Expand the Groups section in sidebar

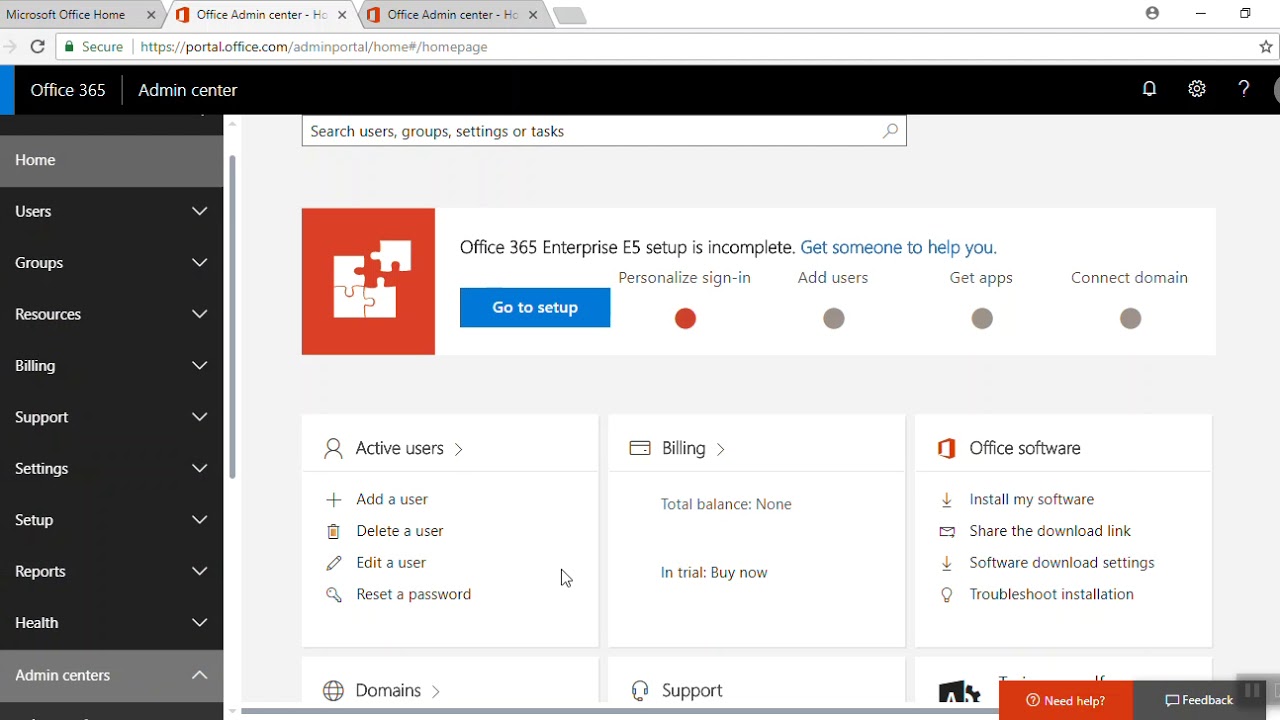[111, 263]
